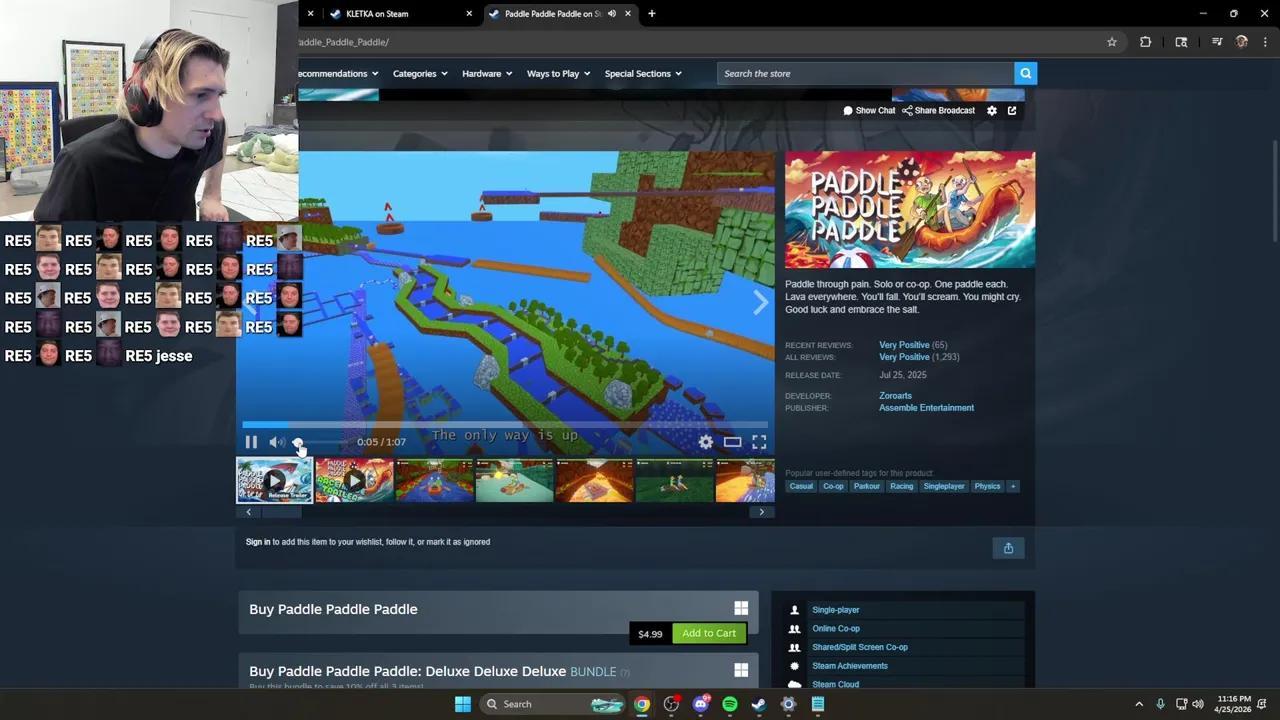
Task: Enter fullscreen on the trailer player
Action: (x=759, y=442)
